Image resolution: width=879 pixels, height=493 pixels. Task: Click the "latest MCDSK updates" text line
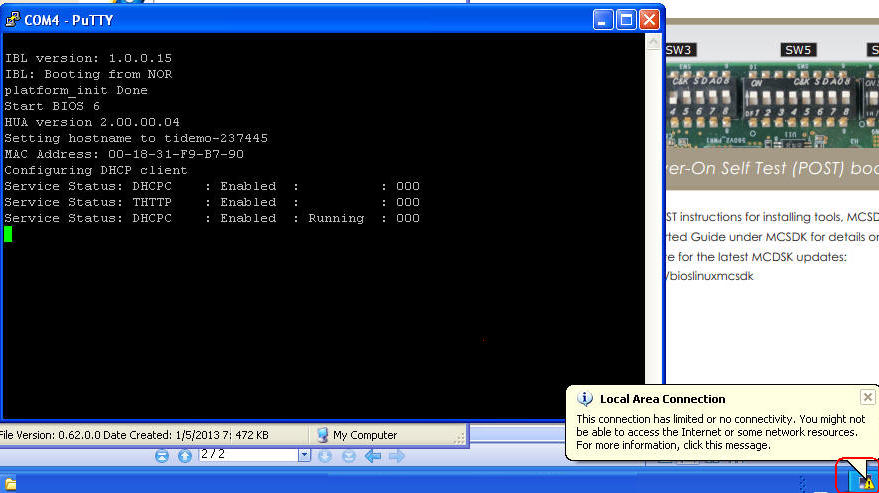pos(757,257)
